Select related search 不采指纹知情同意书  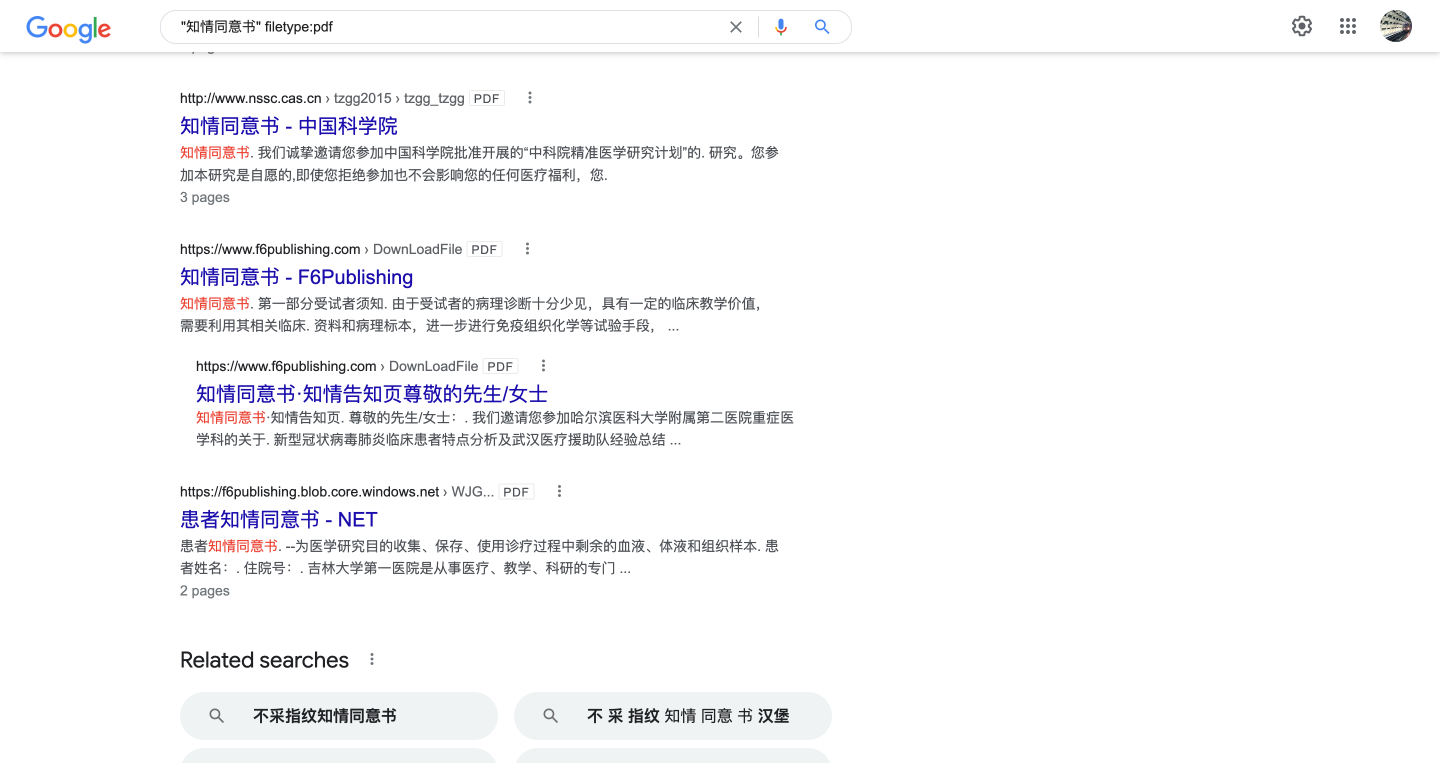[x=339, y=716]
